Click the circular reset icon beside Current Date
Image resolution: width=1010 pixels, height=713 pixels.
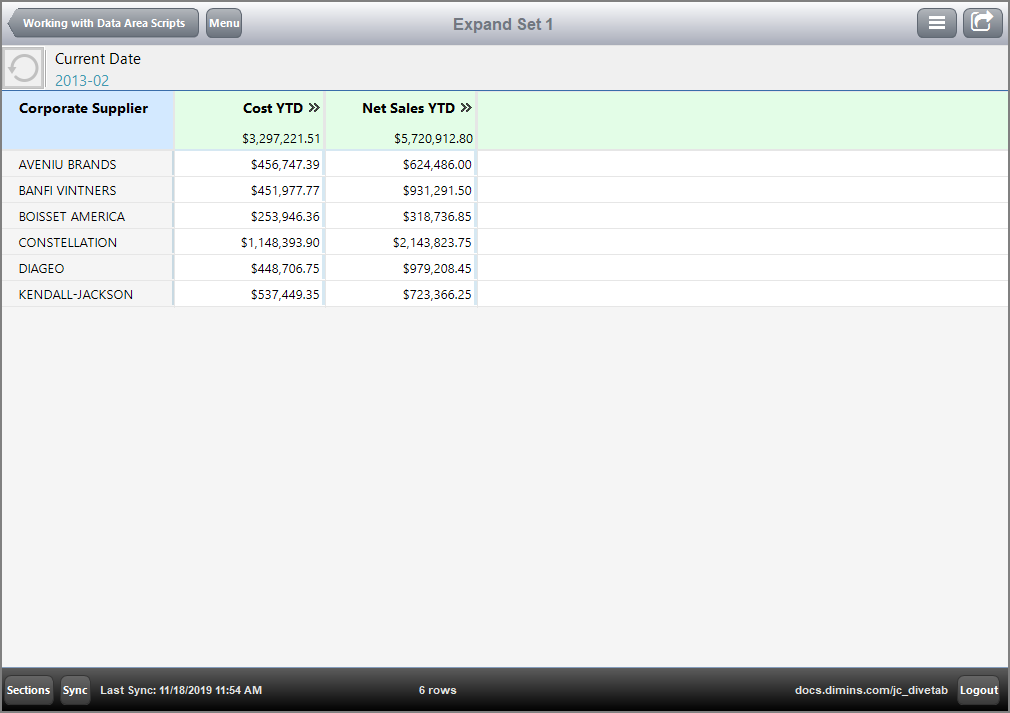click(x=21, y=67)
